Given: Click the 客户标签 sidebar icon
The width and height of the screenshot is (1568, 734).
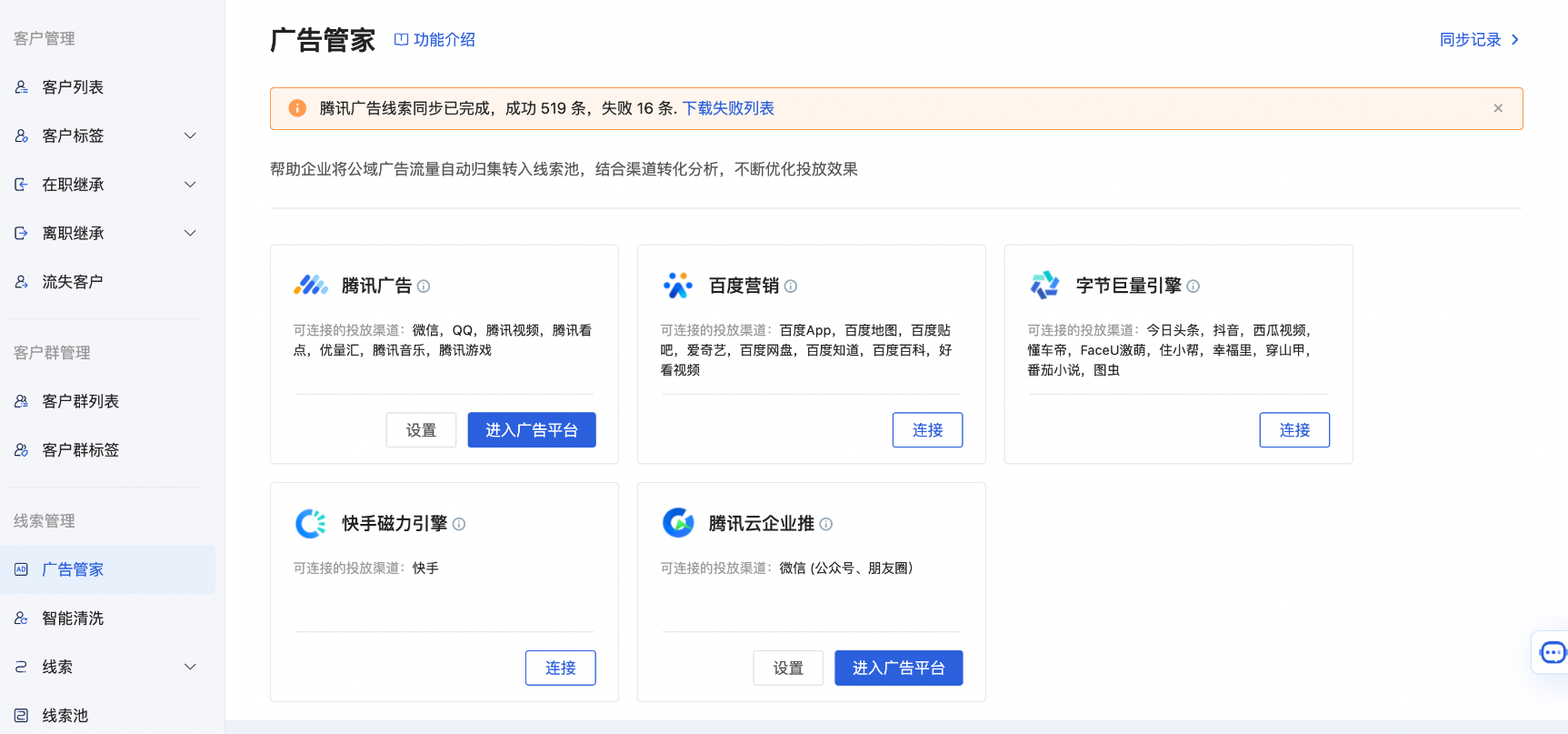Looking at the screenshot, I should coord(21,136).
